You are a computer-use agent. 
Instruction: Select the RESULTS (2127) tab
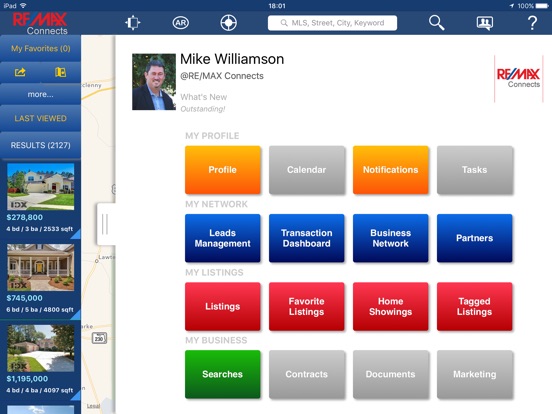[40, 145]
